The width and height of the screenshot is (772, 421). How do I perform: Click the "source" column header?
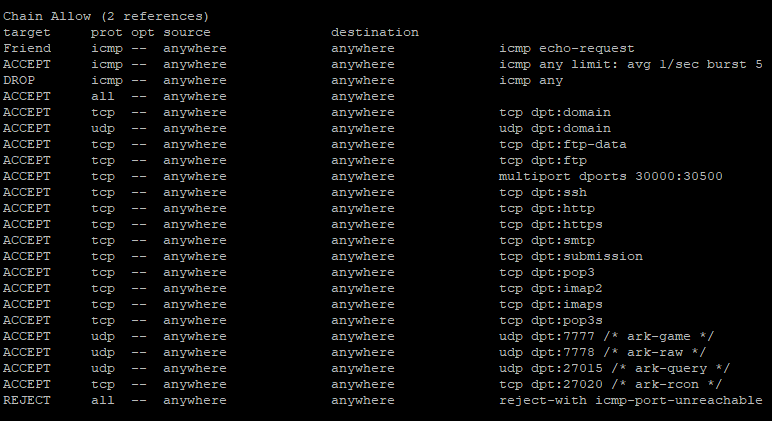pyautogui.click(x=187, y=32)
